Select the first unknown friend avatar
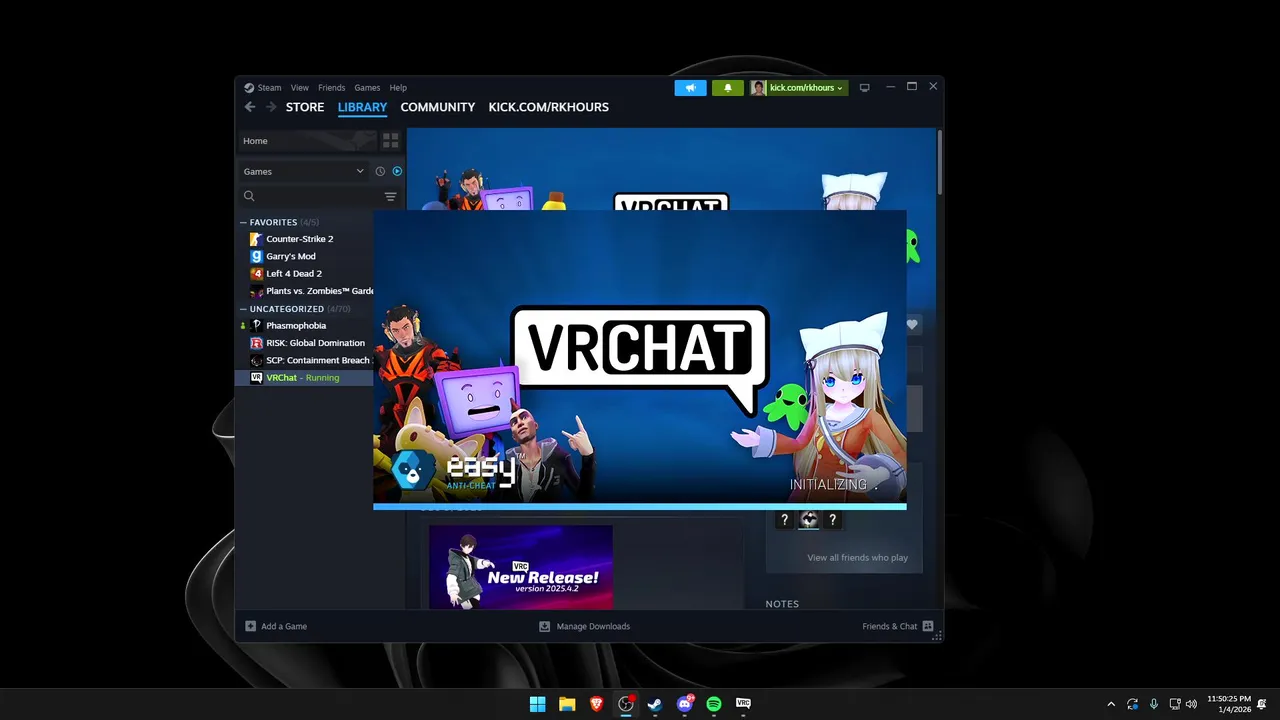1280x720 pixels. tap(785, 520)
